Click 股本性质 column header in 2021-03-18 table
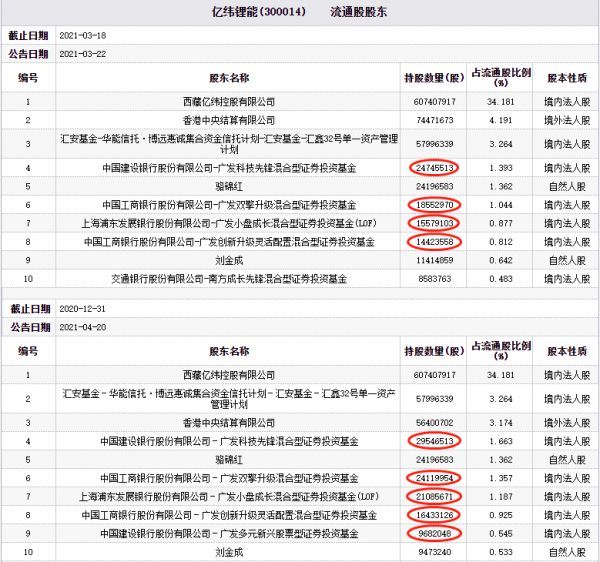 coord(567,78)
